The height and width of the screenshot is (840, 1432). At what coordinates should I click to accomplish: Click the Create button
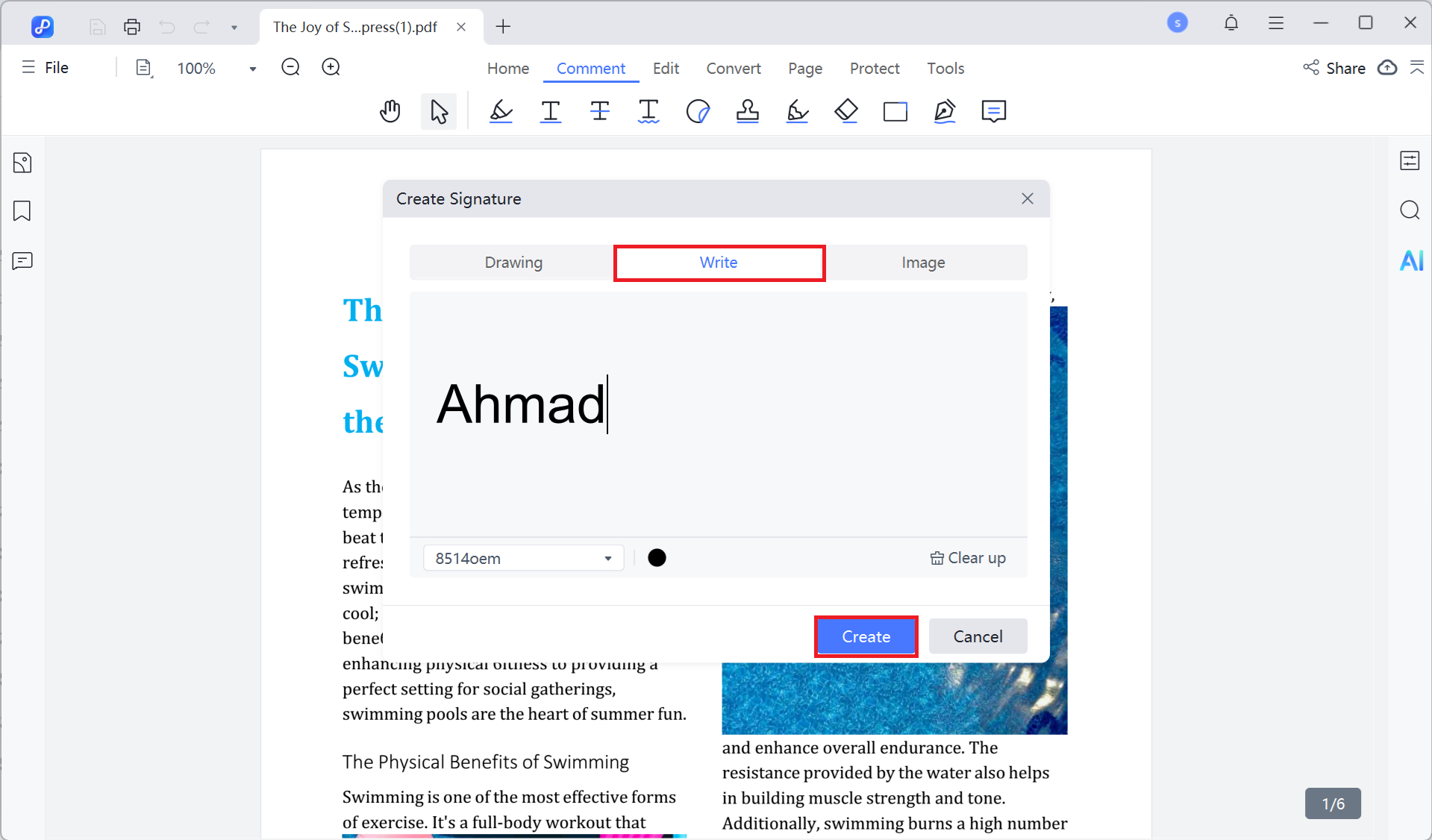[866, 636]
